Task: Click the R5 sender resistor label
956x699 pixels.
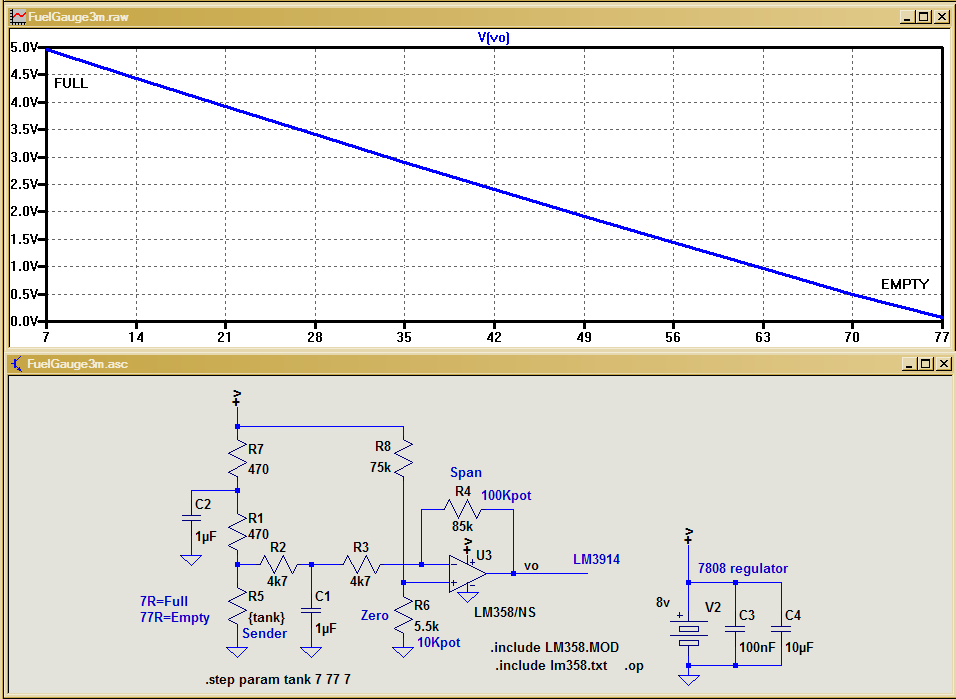Action: click(256, 596)
